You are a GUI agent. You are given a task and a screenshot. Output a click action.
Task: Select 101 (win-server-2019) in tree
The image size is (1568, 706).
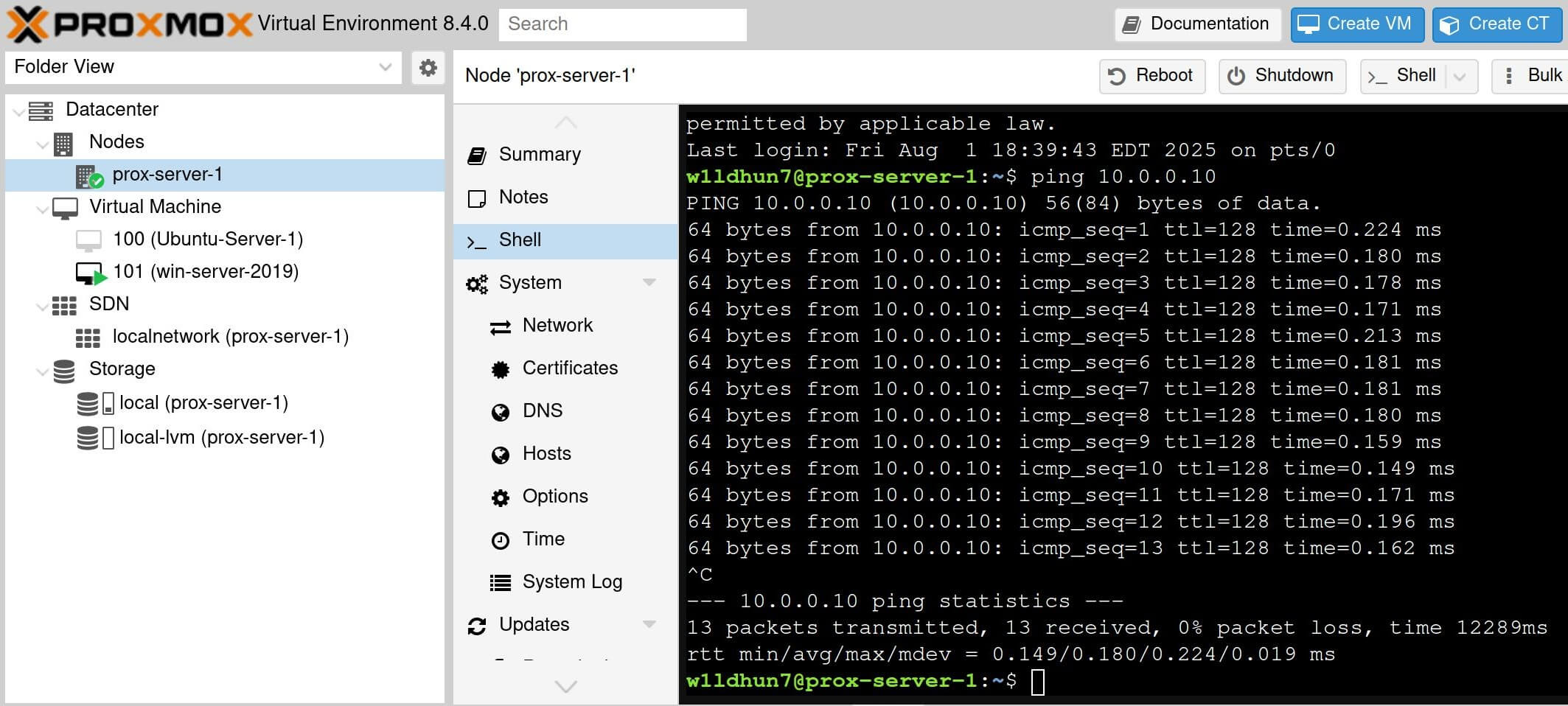225,272
